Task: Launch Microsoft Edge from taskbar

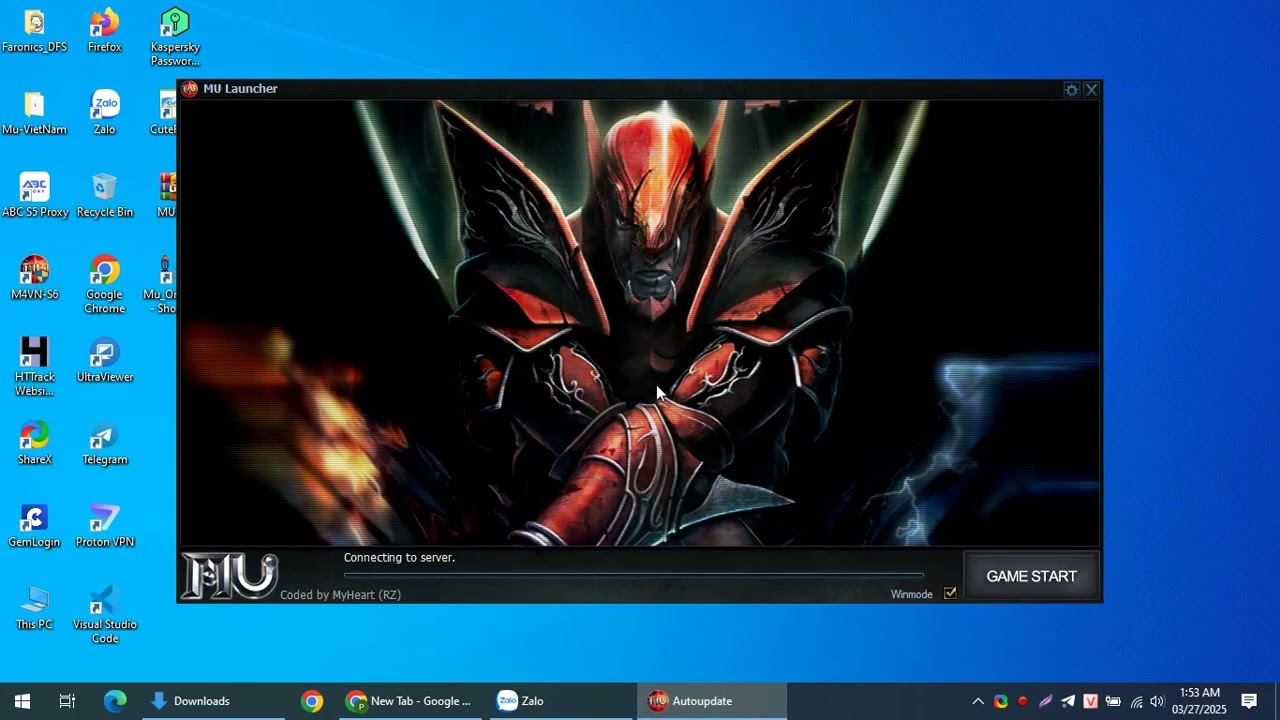Action: pos(115,701)
